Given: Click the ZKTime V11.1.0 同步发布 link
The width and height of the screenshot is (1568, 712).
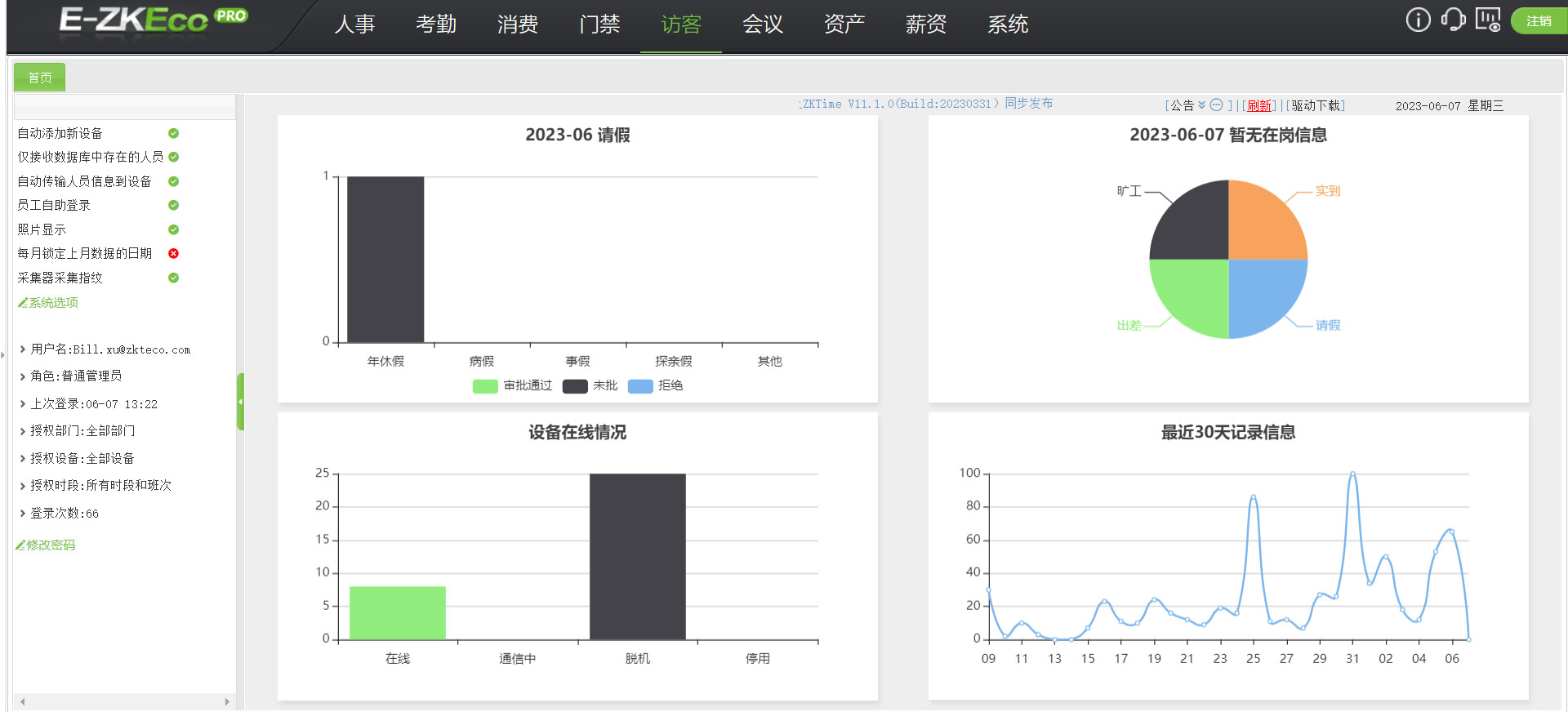Looking at the screenshot, I should click(x=927, y=104).
